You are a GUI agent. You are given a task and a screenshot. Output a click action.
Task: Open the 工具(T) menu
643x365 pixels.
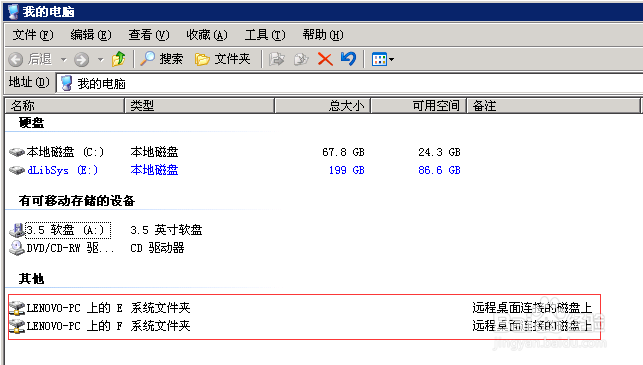coord(265,35)
